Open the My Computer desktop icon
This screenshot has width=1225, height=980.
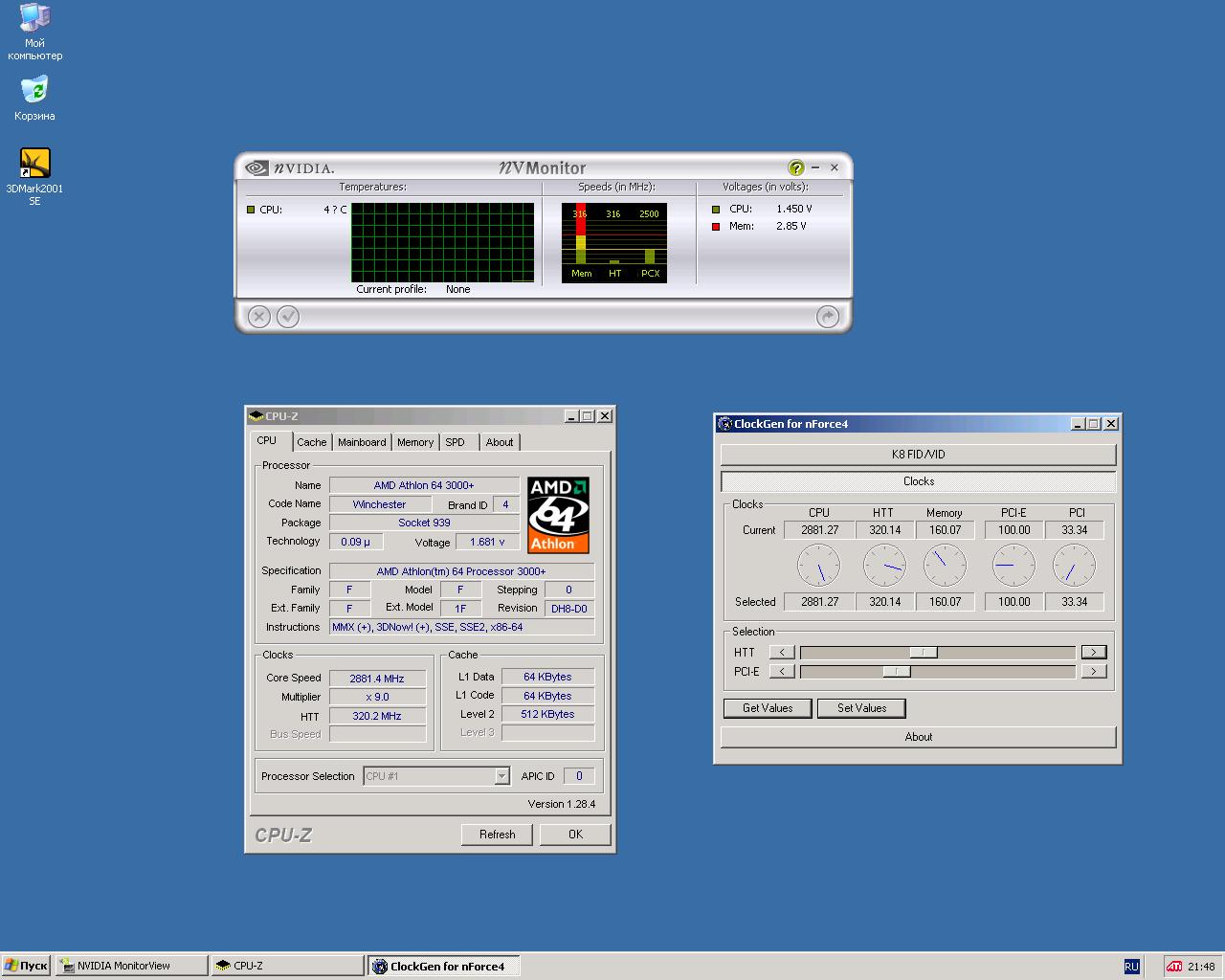tap(34, 32)
